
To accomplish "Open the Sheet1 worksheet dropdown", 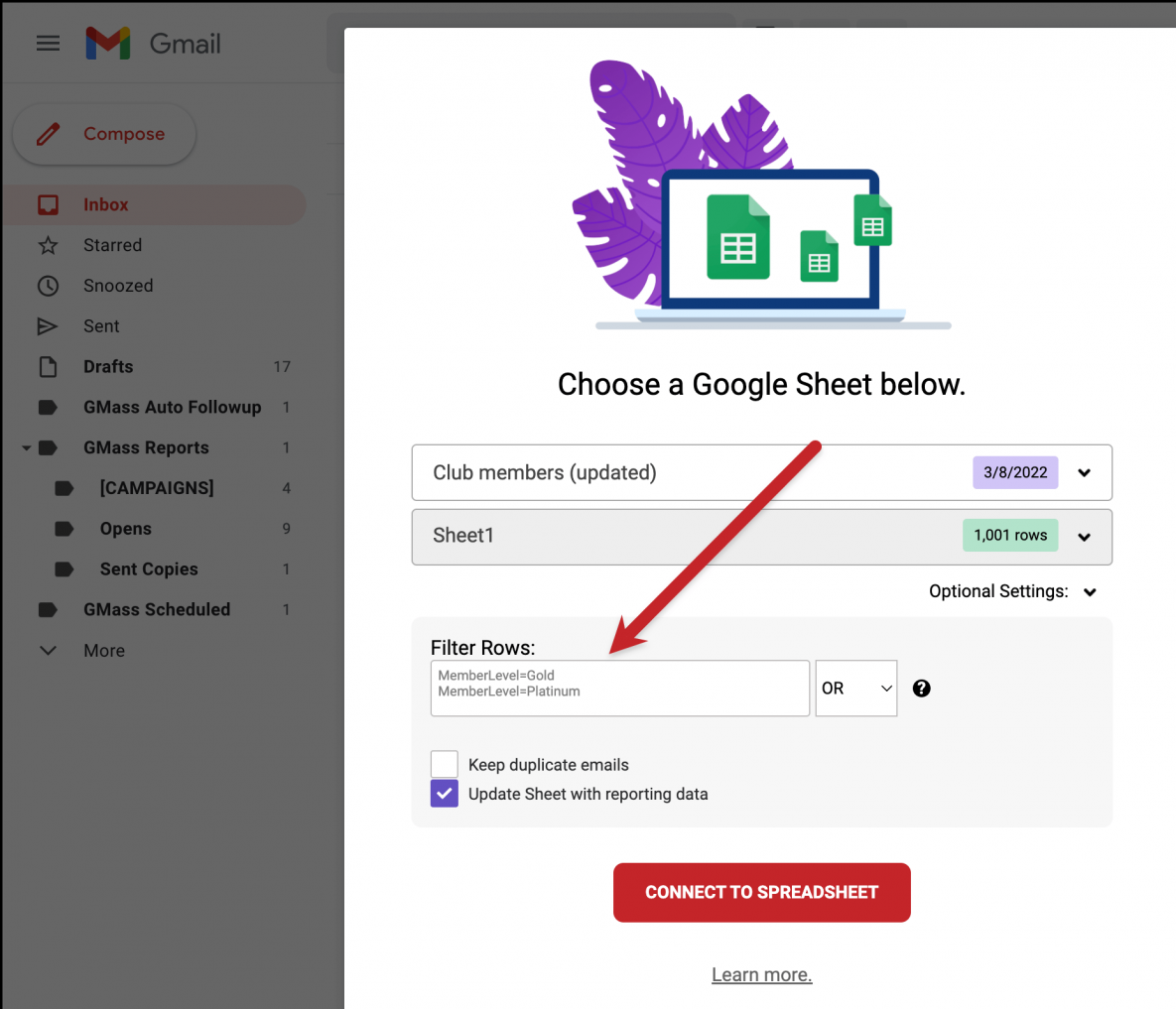I will pyautogui.click(x=761, y=537).
